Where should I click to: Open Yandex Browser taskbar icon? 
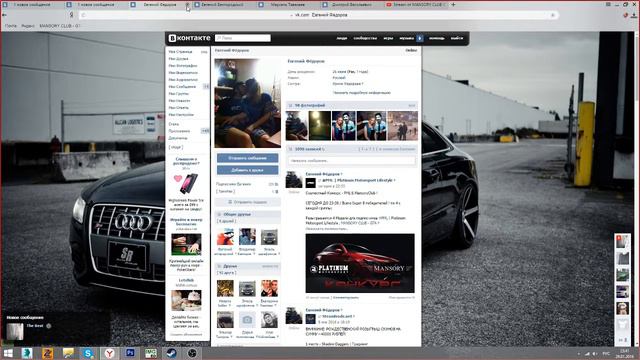(x=109, y=353)
